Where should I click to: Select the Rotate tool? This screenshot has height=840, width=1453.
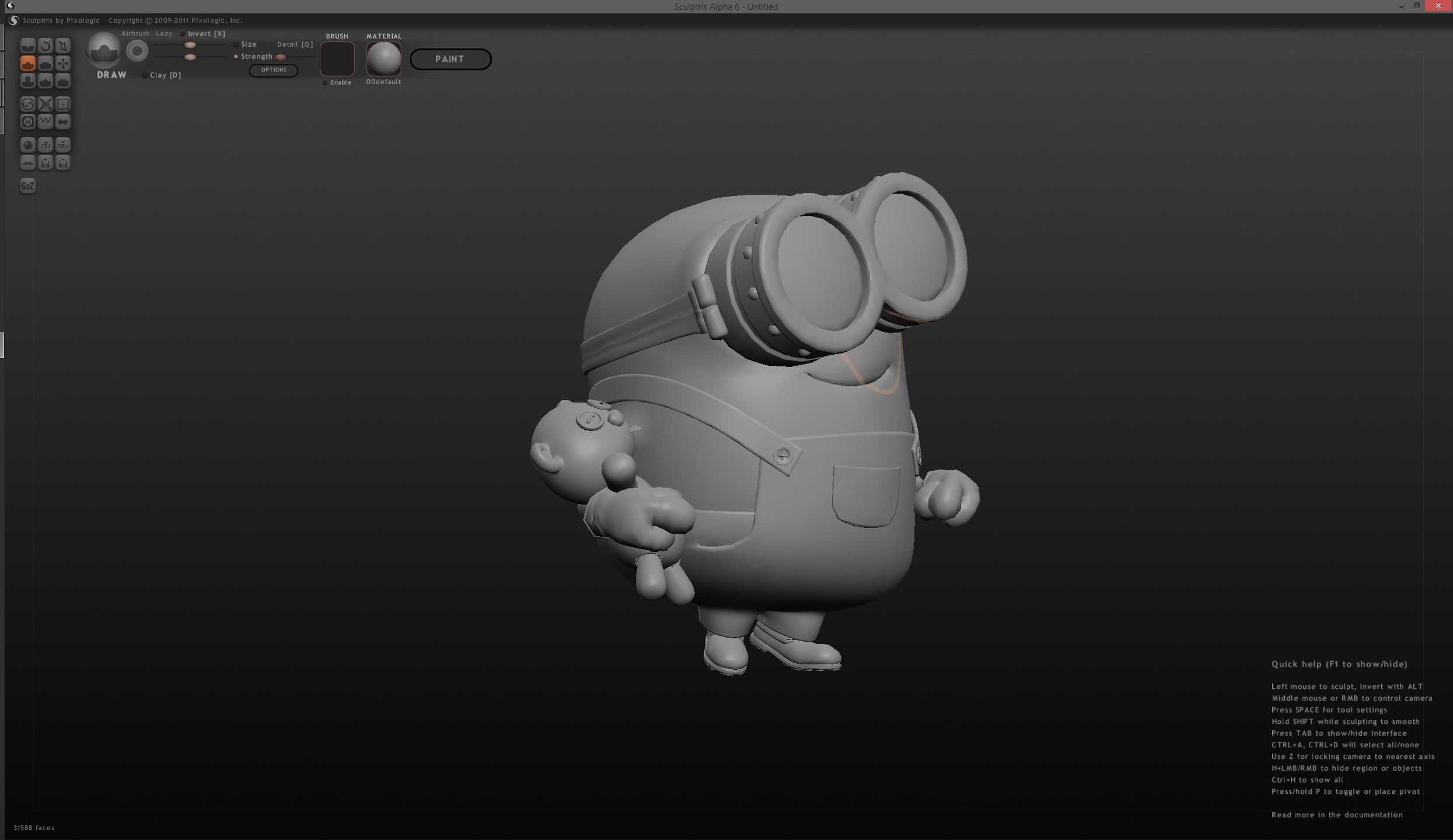45,45
